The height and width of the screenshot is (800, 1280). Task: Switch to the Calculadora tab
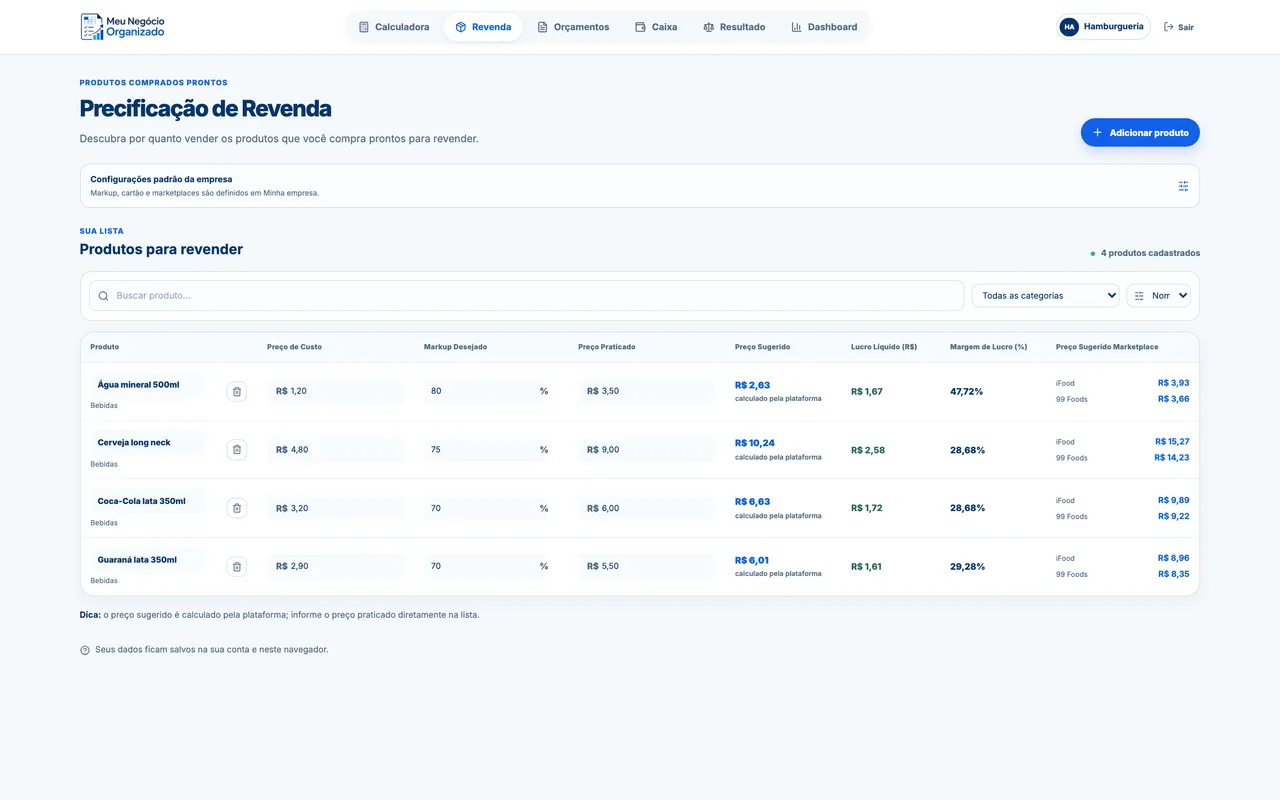(394, 27)
